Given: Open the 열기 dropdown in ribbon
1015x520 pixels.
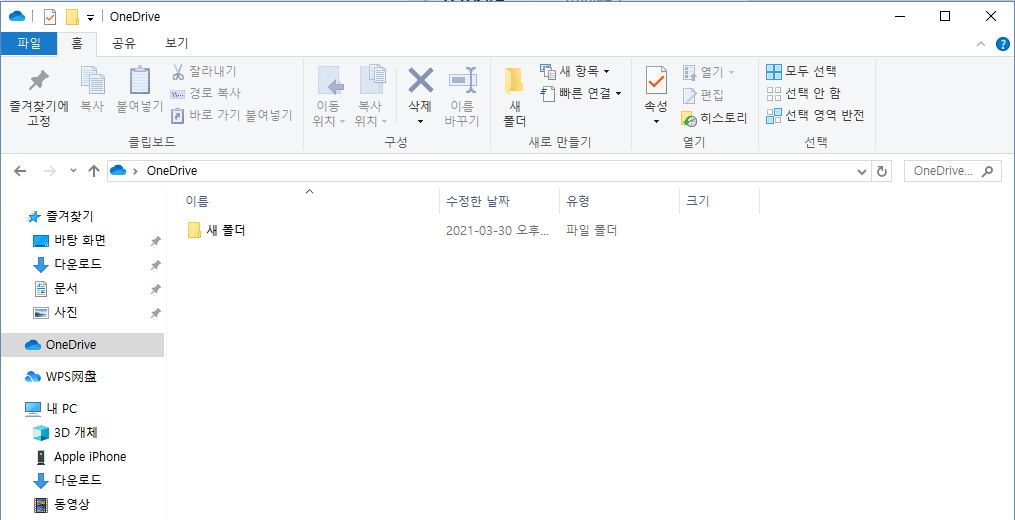Looking at the screenshot, I should point(731,71).
